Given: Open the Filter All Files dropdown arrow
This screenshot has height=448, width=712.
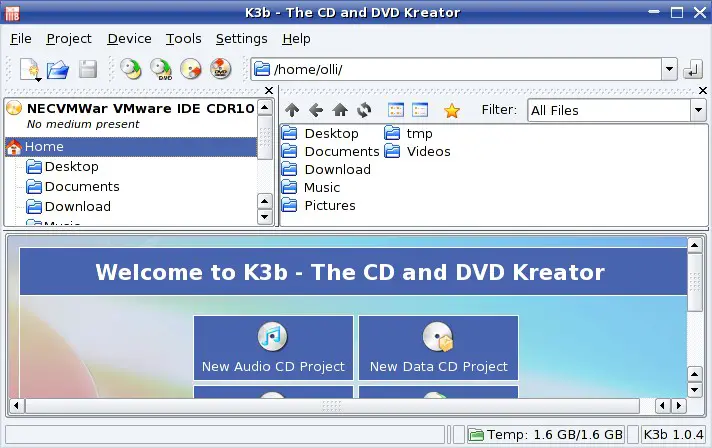Looking at the screenshot, I should coord(698,110).
